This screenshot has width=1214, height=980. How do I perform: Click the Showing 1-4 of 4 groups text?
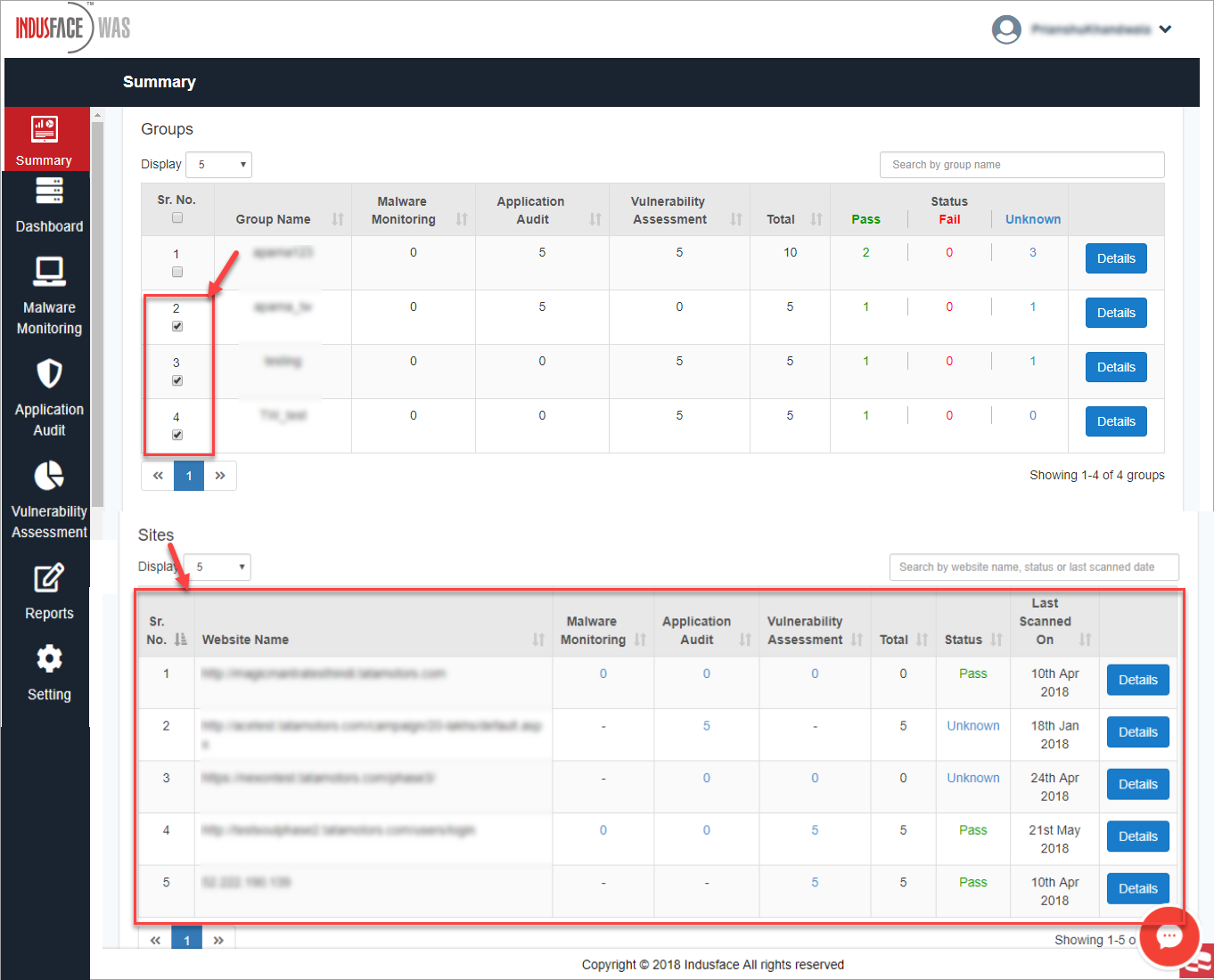[1097, 475]
